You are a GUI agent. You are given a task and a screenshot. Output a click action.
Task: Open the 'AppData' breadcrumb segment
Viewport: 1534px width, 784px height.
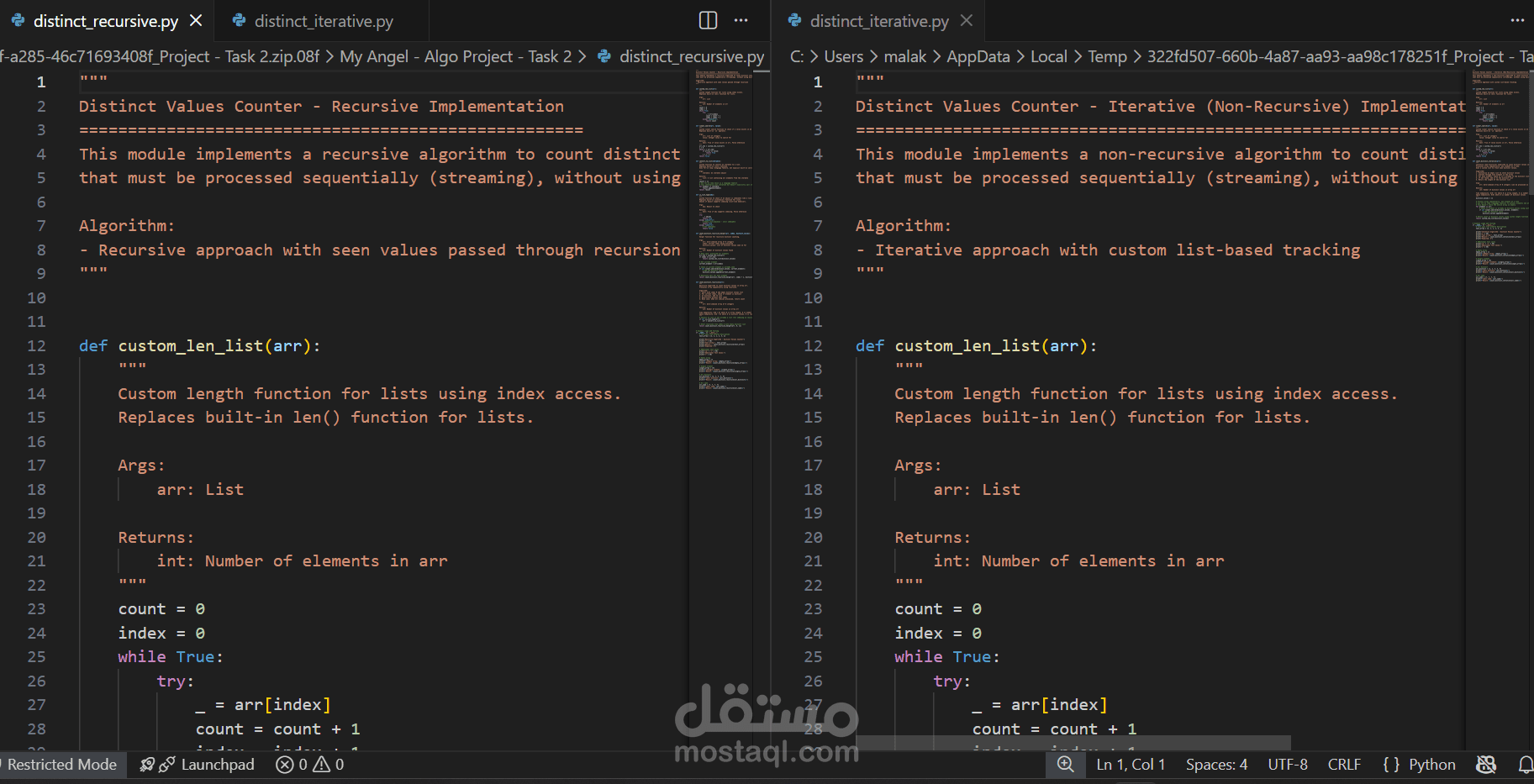coord(978,56)
